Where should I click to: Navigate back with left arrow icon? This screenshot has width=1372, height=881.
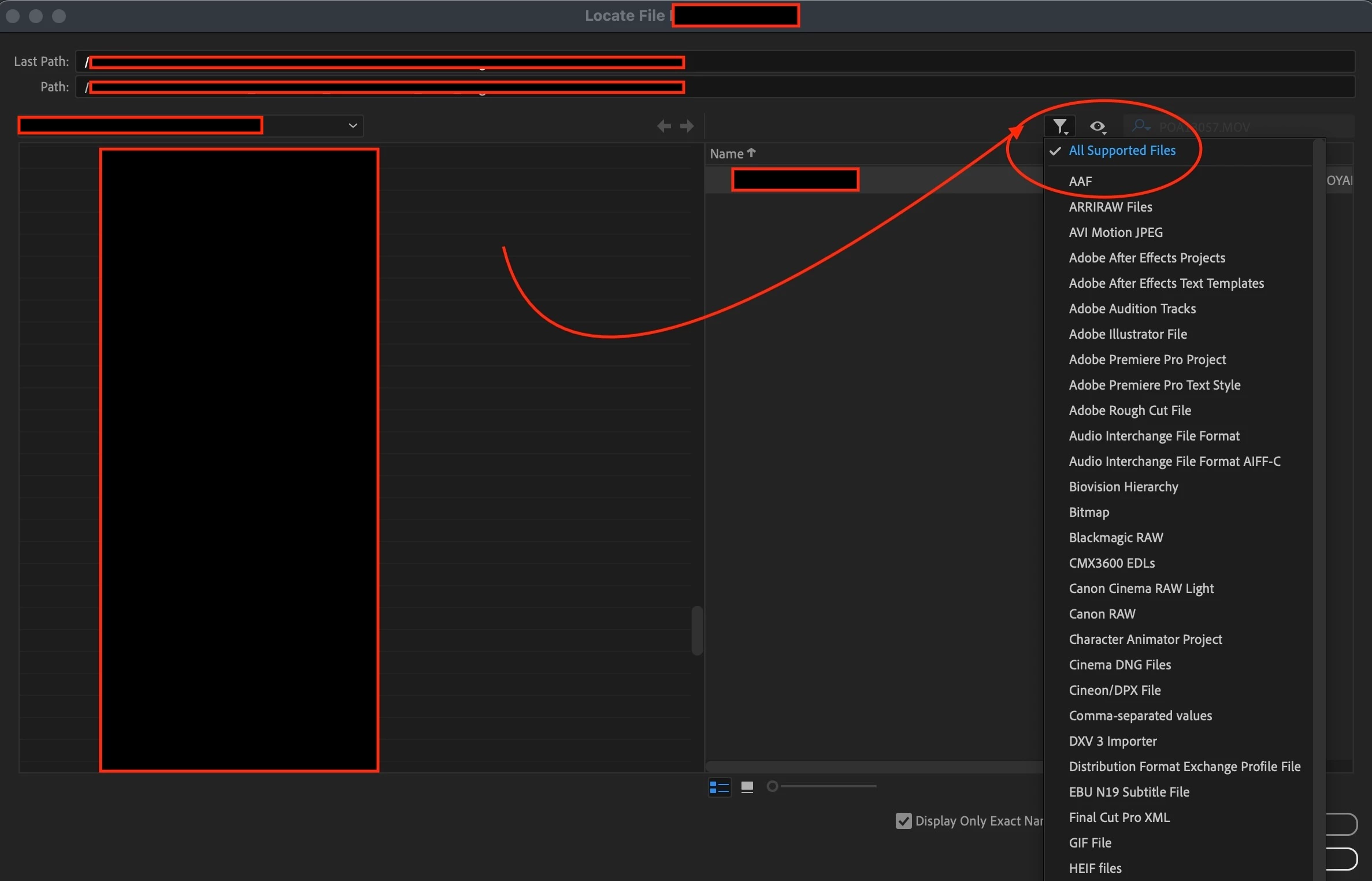coord(663,126)
